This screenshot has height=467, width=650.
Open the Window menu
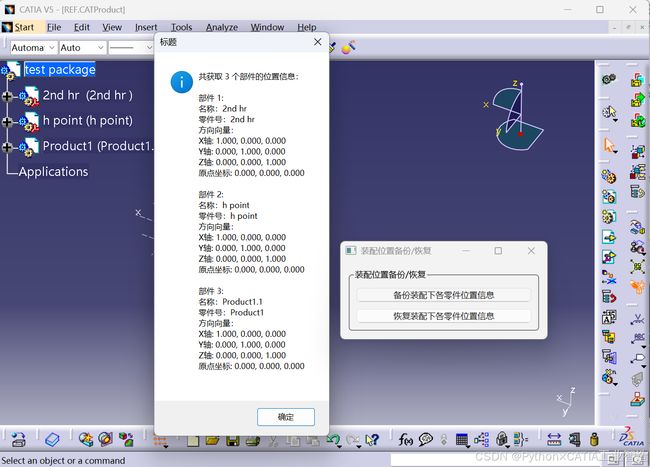[267, 27]
